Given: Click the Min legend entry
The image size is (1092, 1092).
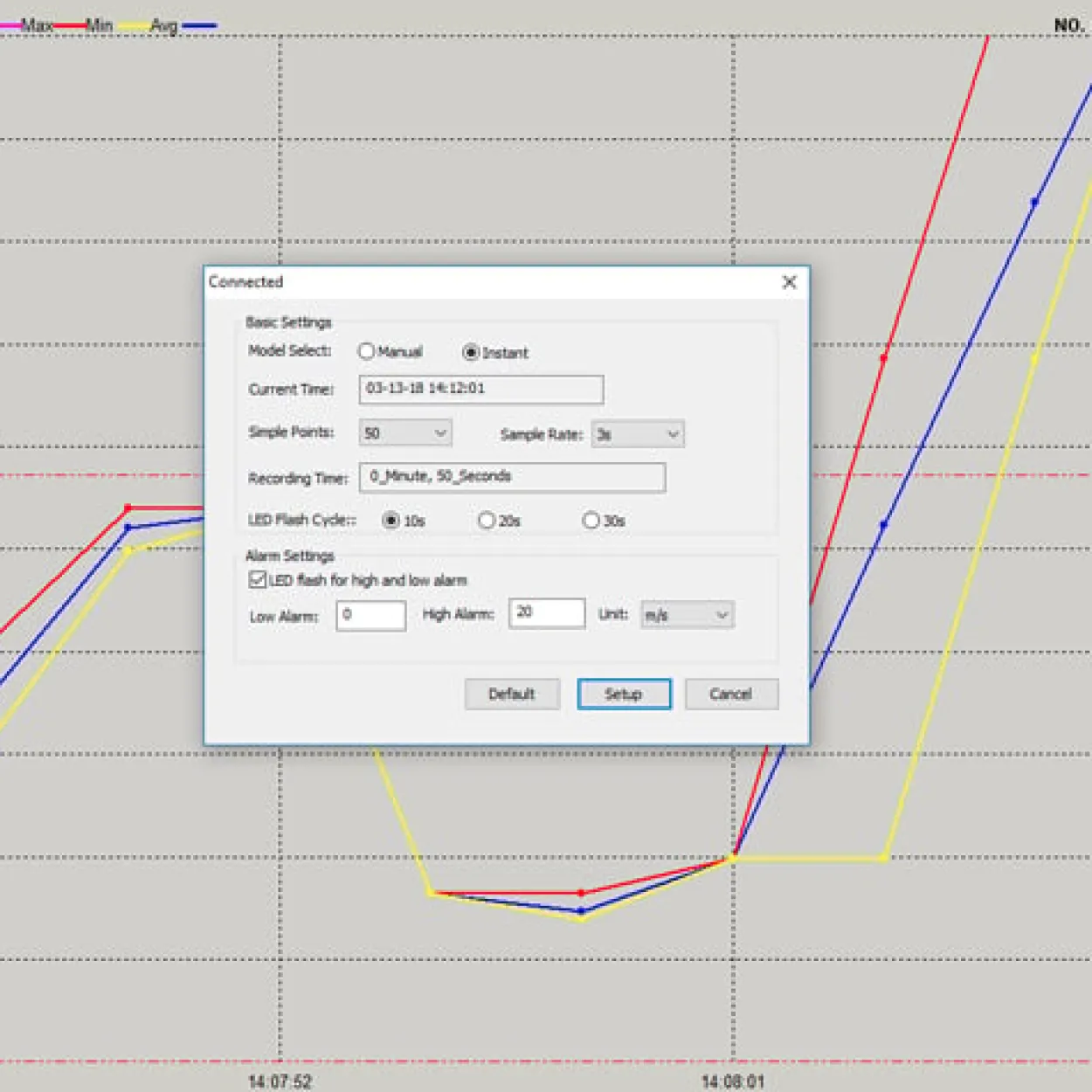Looking at the screenshot, I should pyautogui.click(x=99, y=25).
